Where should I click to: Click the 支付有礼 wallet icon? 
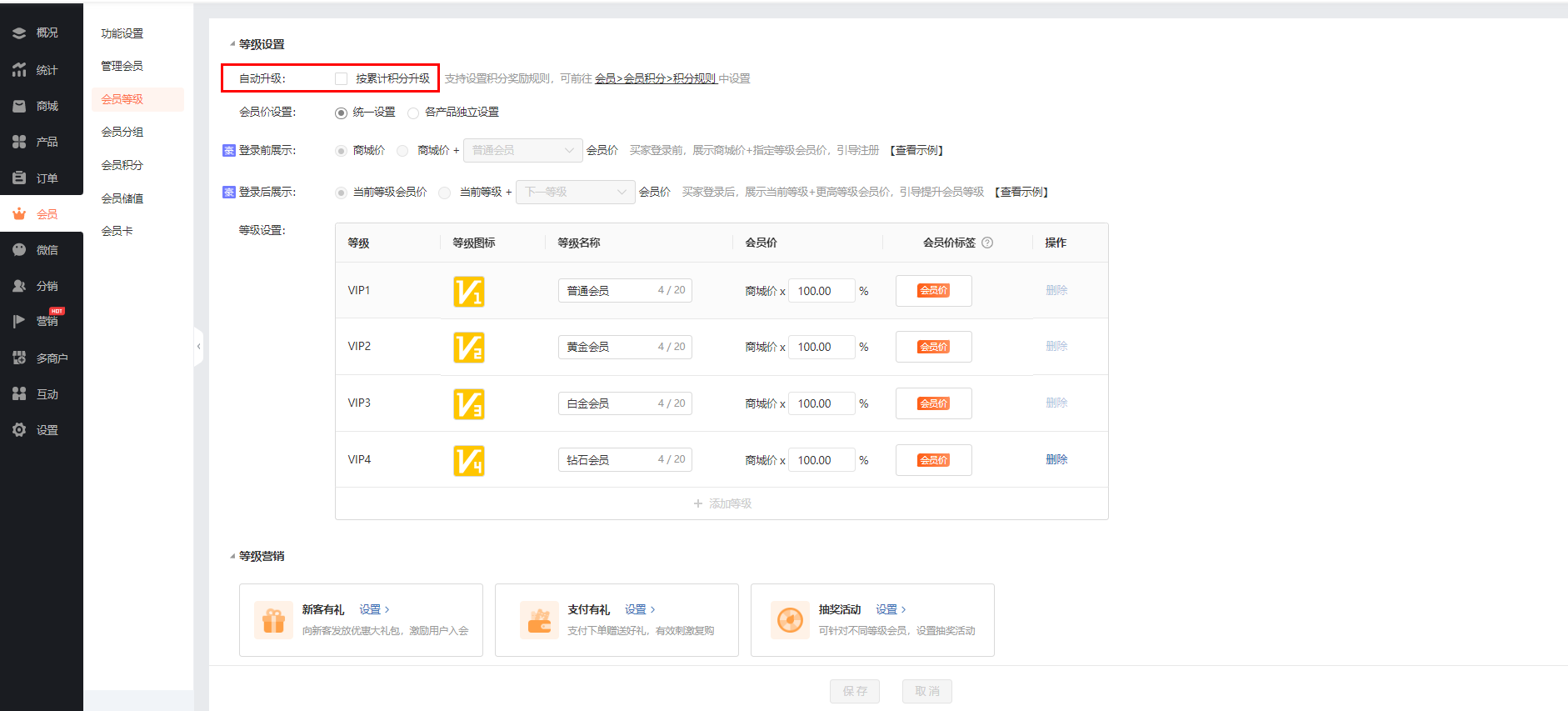[x=539, y=620]
